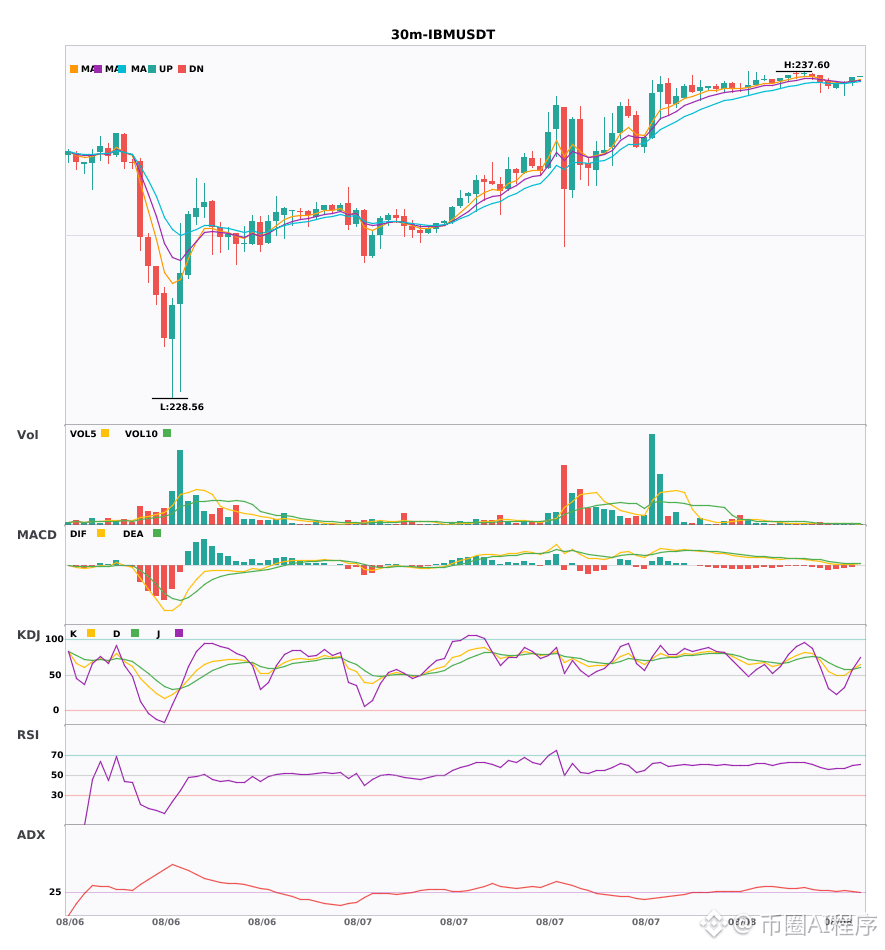The image size is (885, 950).
Task: Click the H:237.60 high price marker
Action: pos(807,65)
